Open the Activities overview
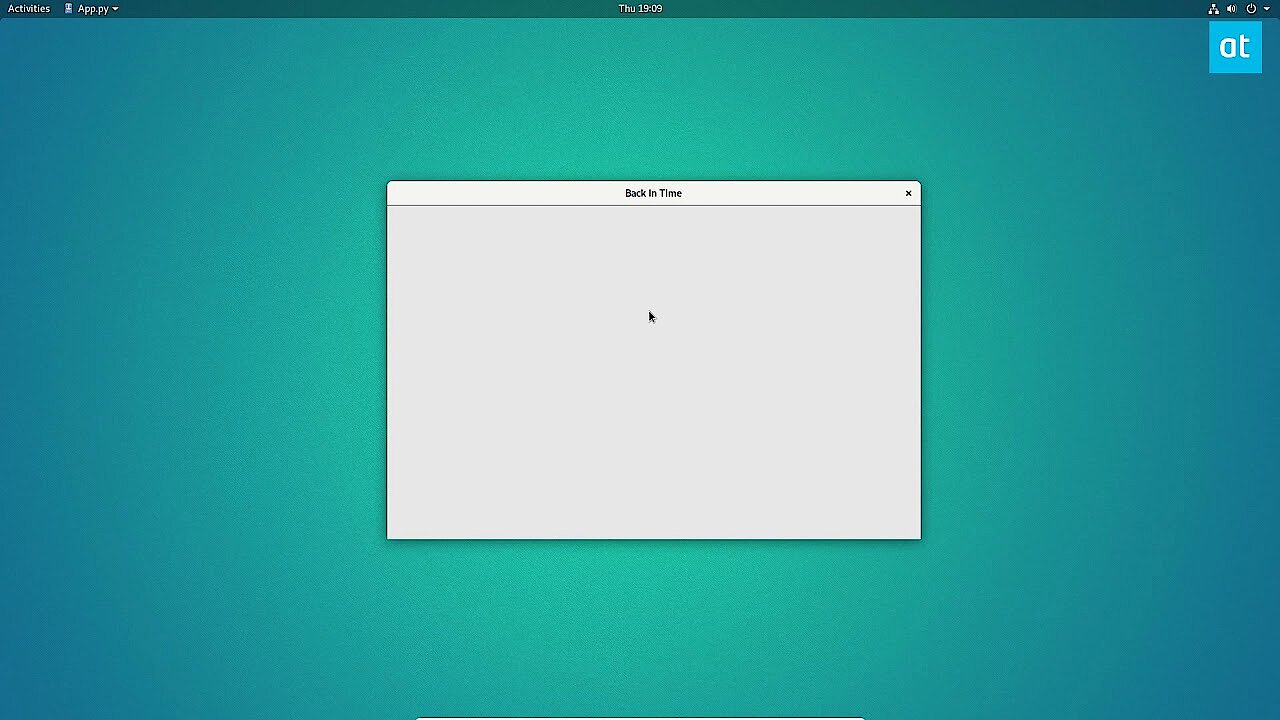 (29, 8)
